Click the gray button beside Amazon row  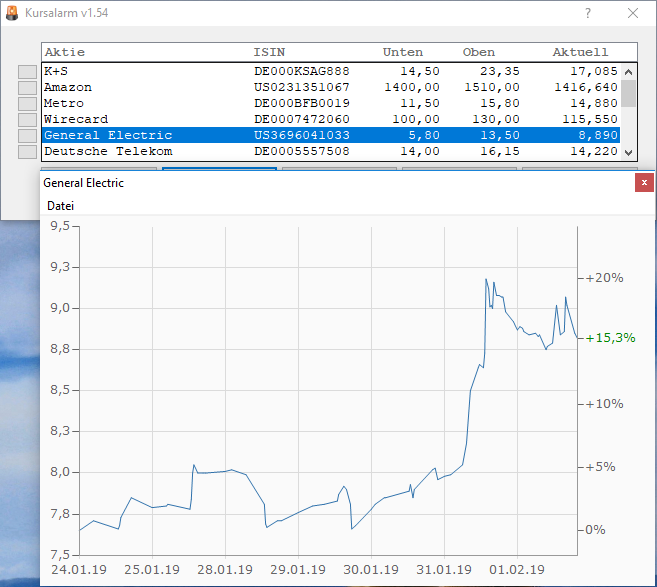tap(27, 88)
